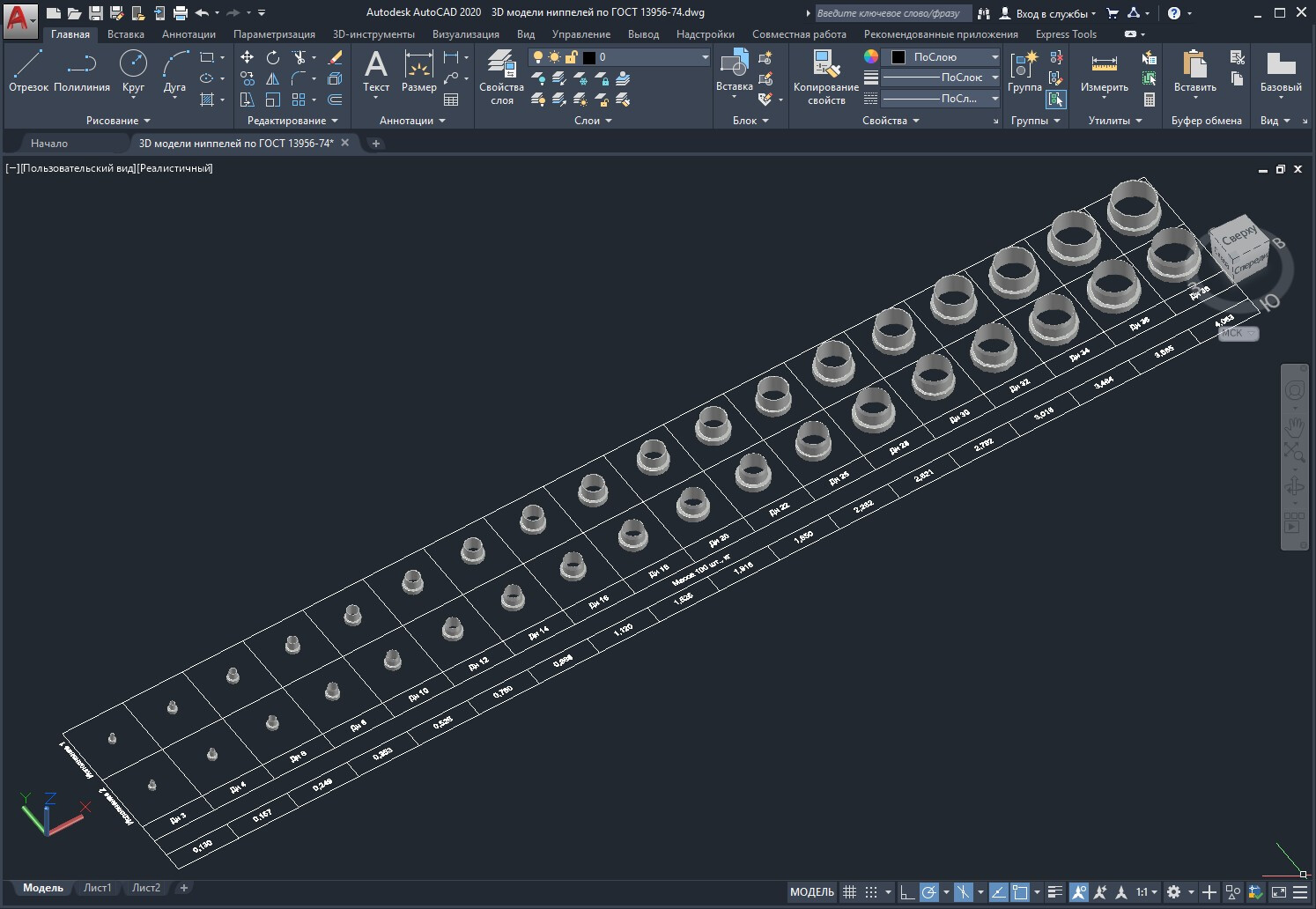Expand the Редактирование panel dropdown
The image size is (1316, 909).
[x=292, y=121]
